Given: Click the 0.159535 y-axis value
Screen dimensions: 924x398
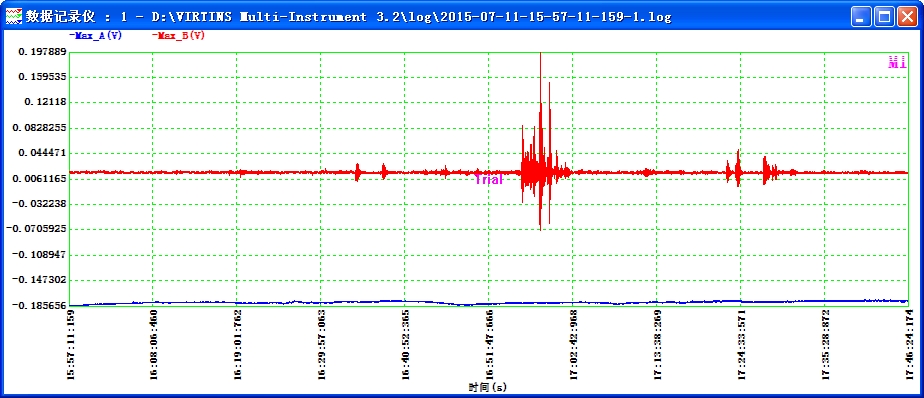Looking at the screenshot, I should [42, 77].
